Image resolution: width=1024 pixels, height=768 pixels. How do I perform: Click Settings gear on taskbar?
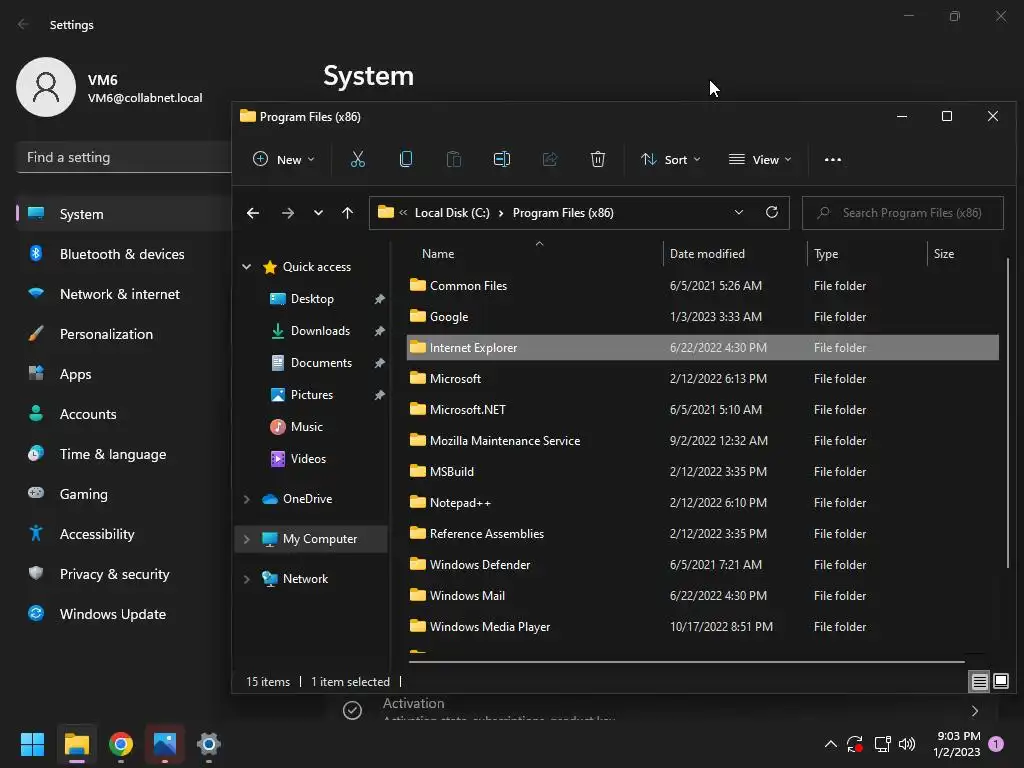[x=208, y=744]
